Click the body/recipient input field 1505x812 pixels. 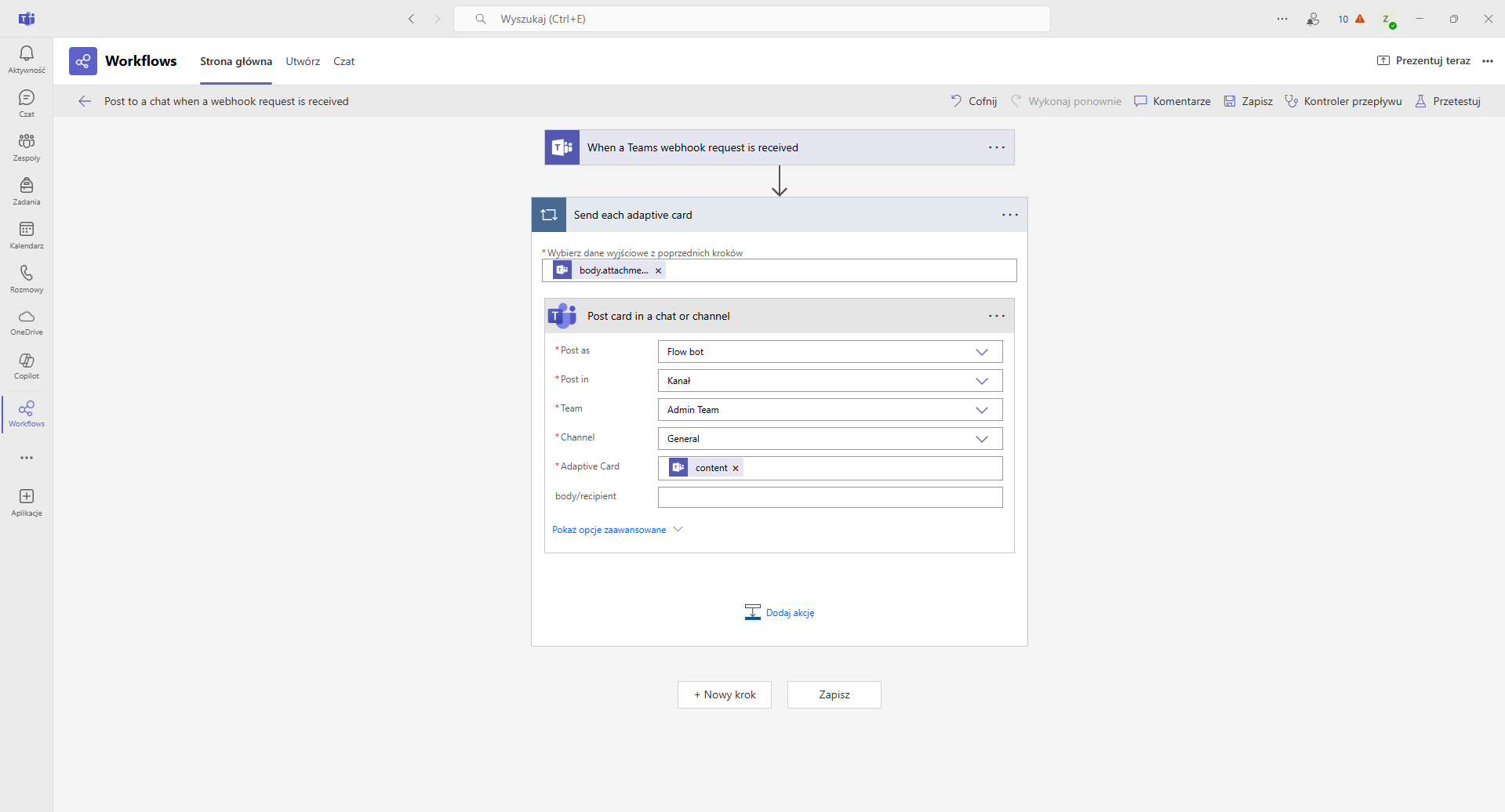[830, 497]
